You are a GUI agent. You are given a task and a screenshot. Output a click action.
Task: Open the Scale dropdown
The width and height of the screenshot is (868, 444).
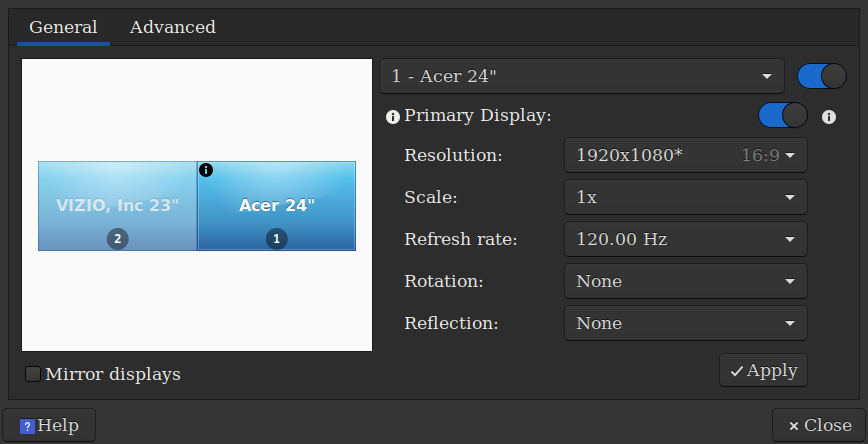[x=685, y=197]
